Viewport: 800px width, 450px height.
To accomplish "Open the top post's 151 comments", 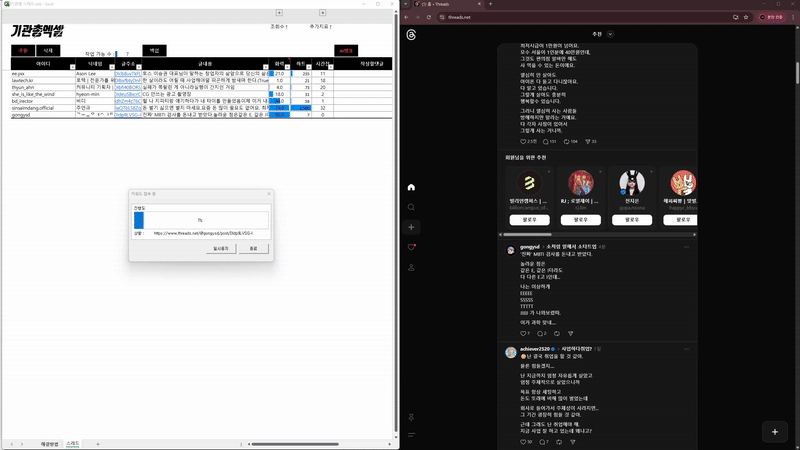I will coord(546,141).
